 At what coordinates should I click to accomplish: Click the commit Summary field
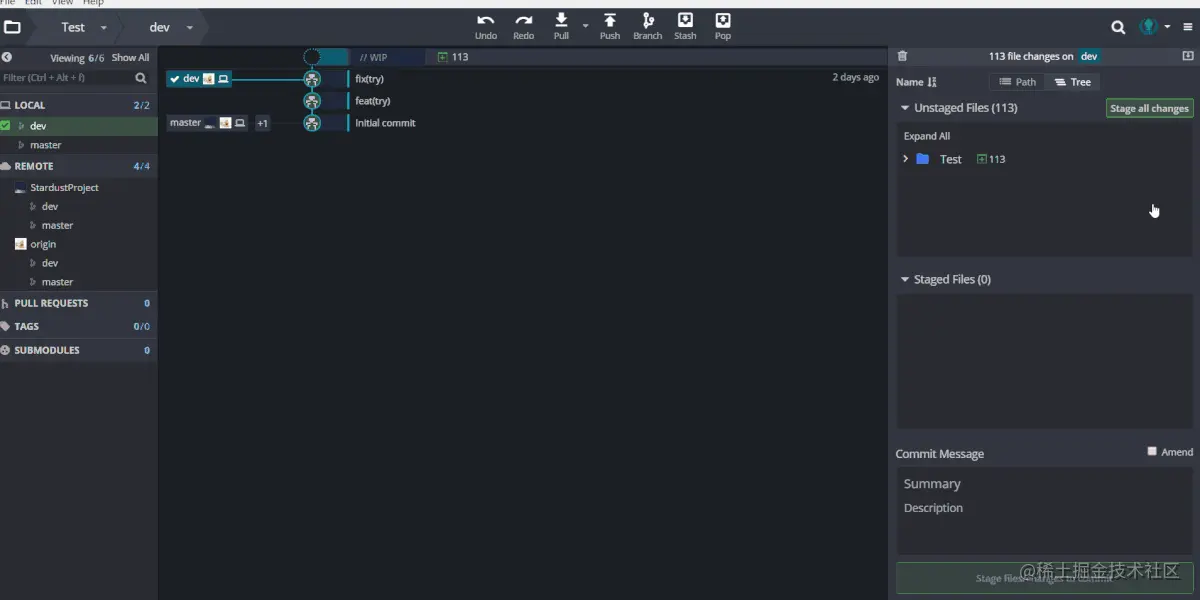pos(1044,484)
